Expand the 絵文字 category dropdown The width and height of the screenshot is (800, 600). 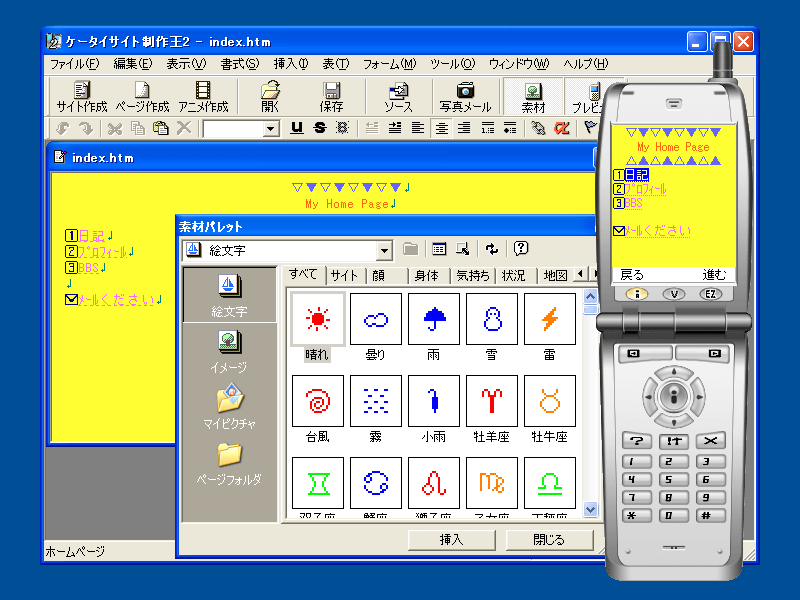click(384, 250)
